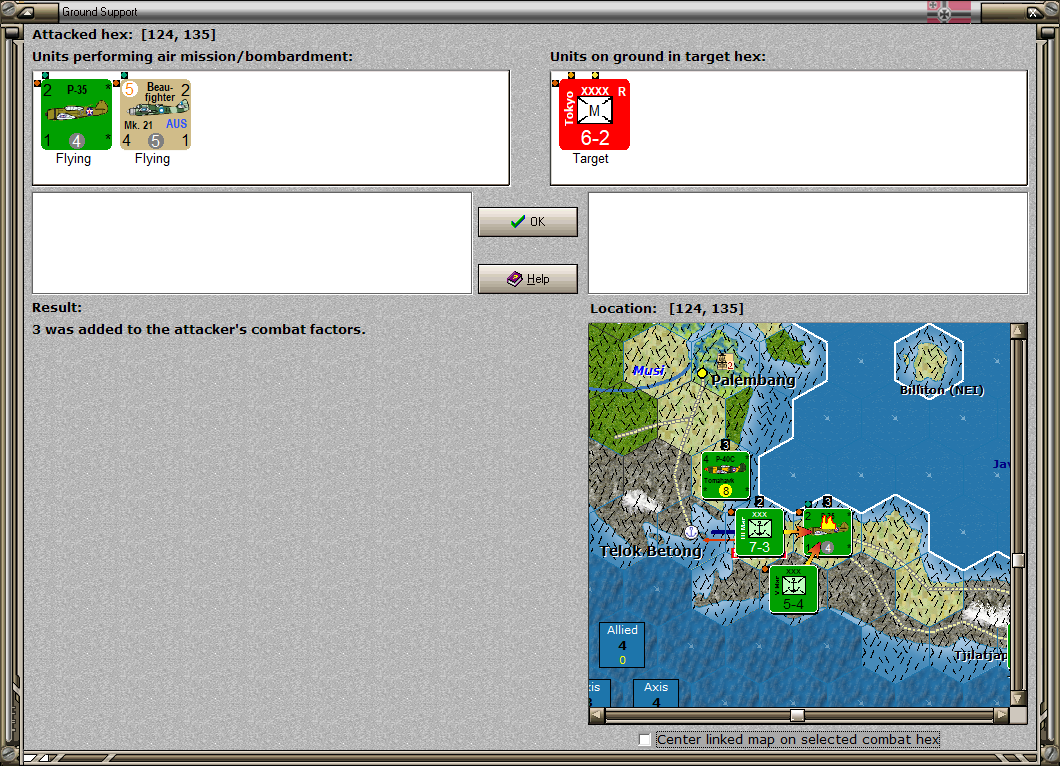Click the German flag icon in title bar
The image size is (1060, 766).
(x=948, y=11)
